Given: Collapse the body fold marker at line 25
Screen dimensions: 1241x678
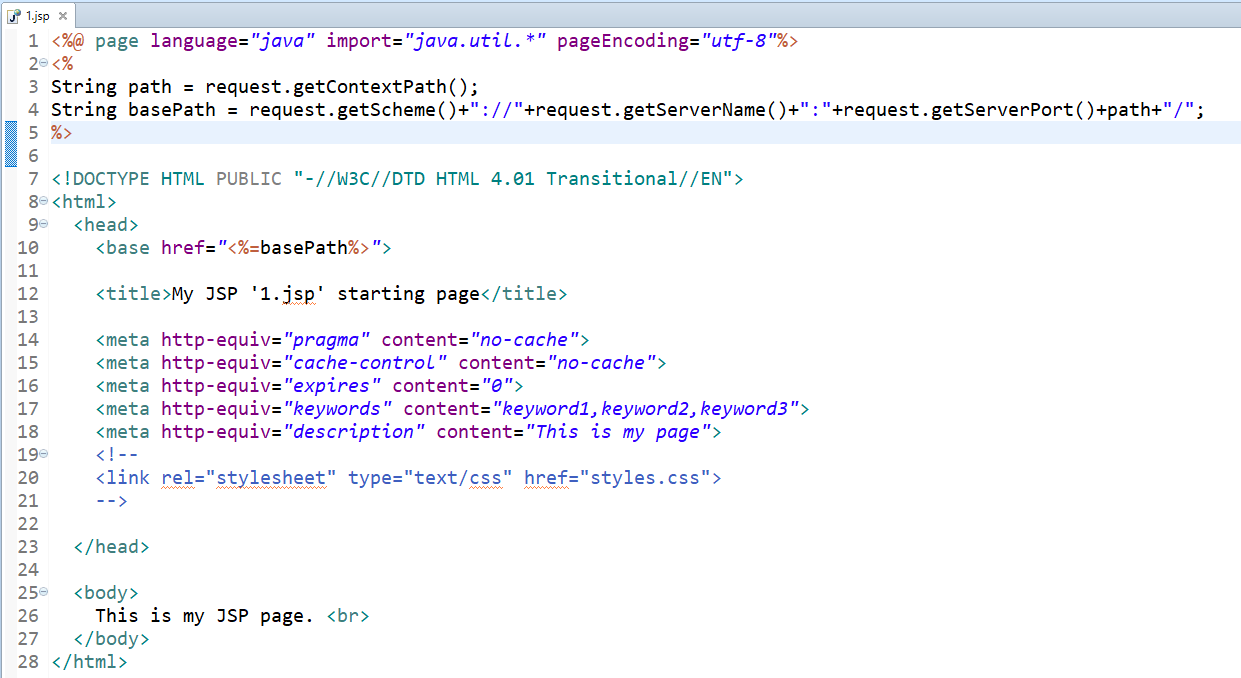Looking at the screenshot, I should (x=43, y=592).
